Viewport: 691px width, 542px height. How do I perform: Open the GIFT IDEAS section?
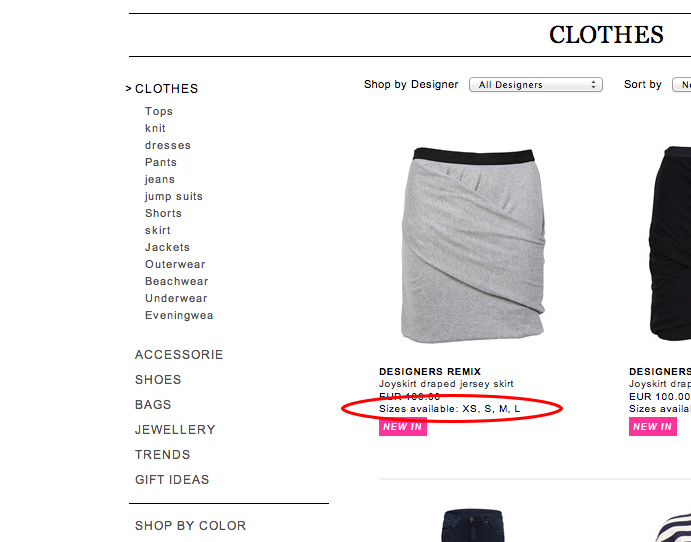[172, 479]
